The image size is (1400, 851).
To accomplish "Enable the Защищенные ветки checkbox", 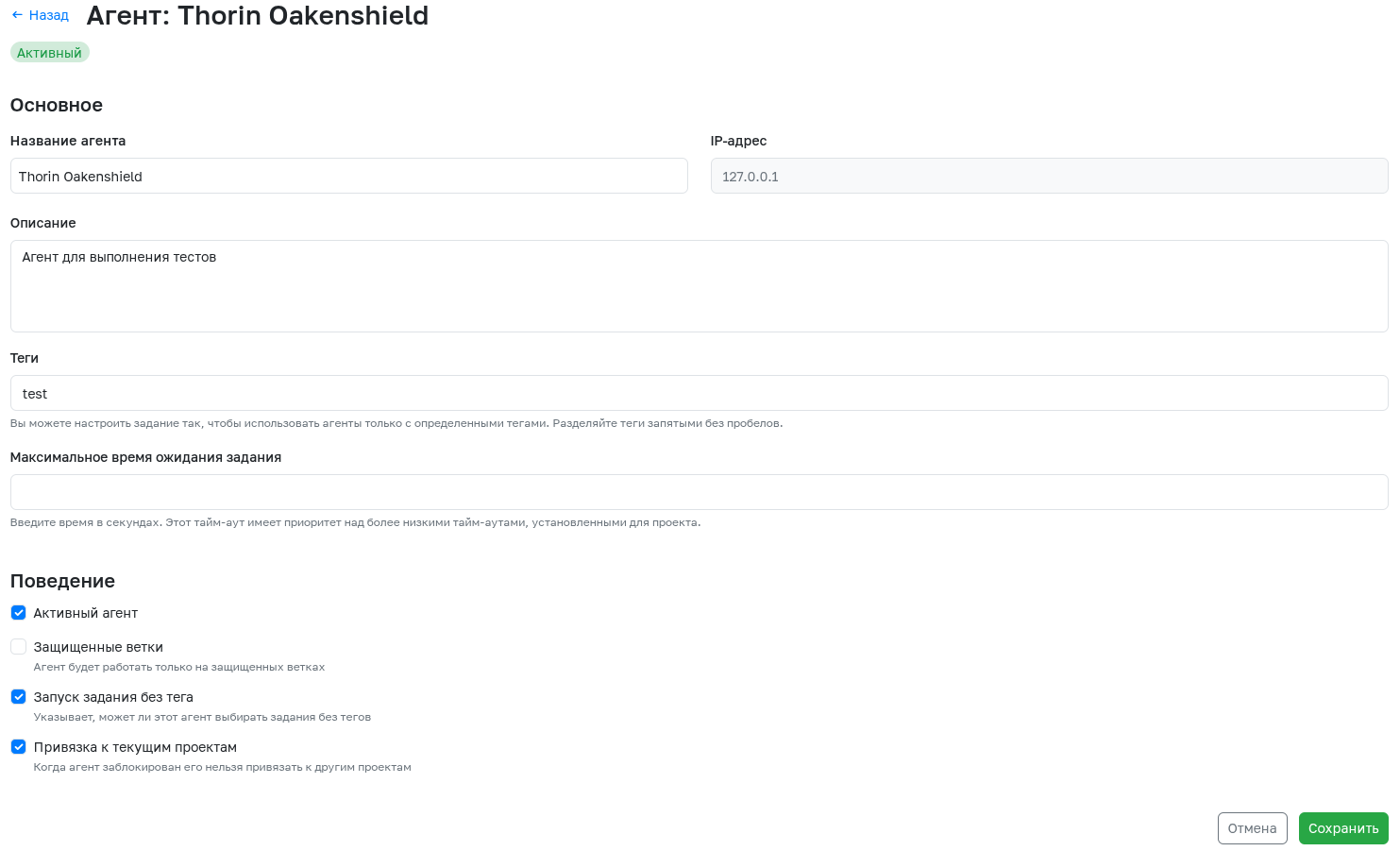I will point(18,647).
